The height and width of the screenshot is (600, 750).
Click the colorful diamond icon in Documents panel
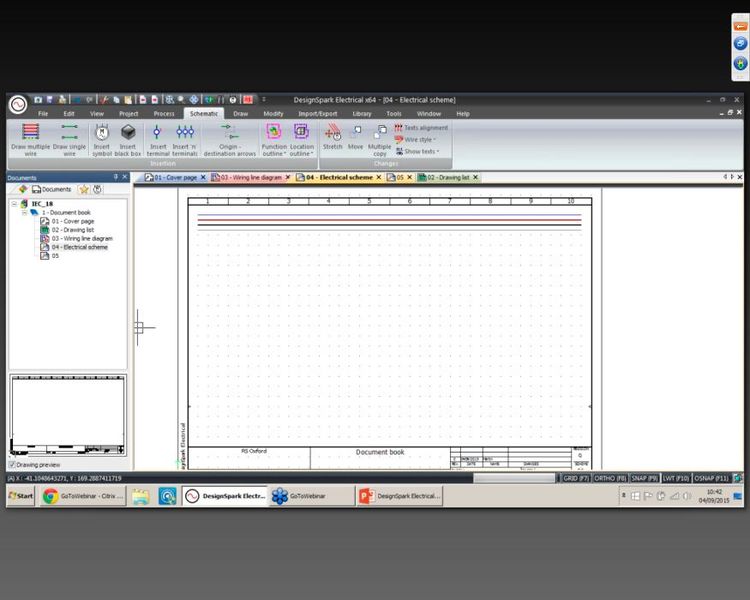(23, 189)
